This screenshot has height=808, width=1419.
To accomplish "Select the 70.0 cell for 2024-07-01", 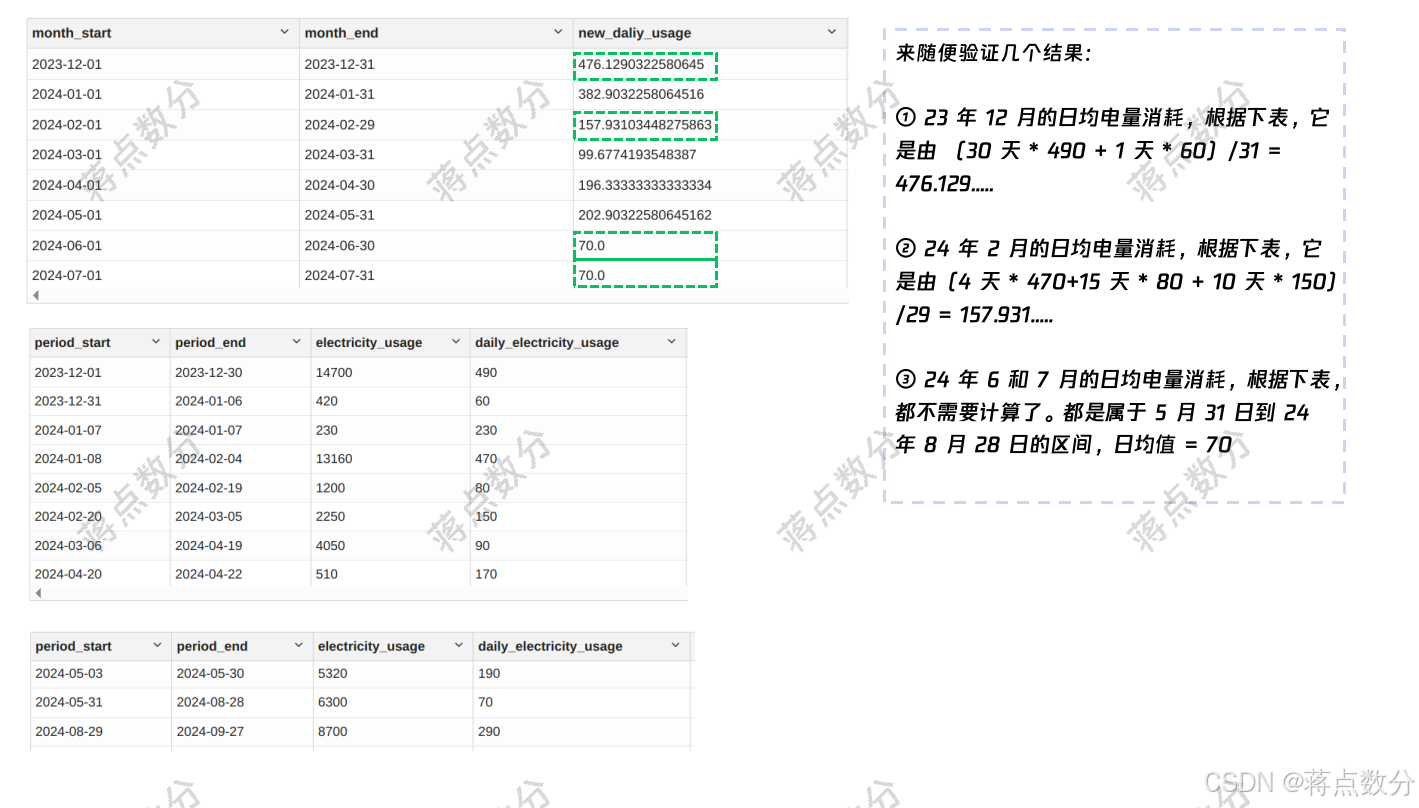I will coord(710,275).
